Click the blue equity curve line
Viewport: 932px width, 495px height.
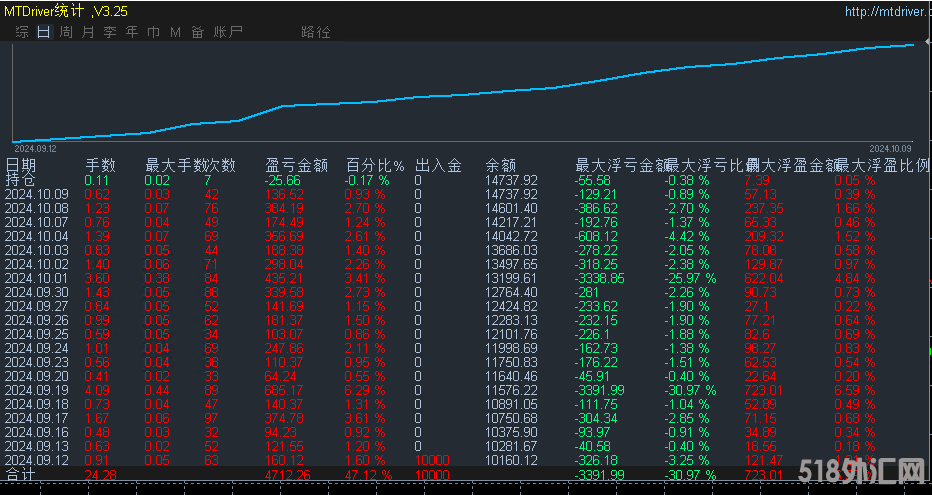pos(464,95)
